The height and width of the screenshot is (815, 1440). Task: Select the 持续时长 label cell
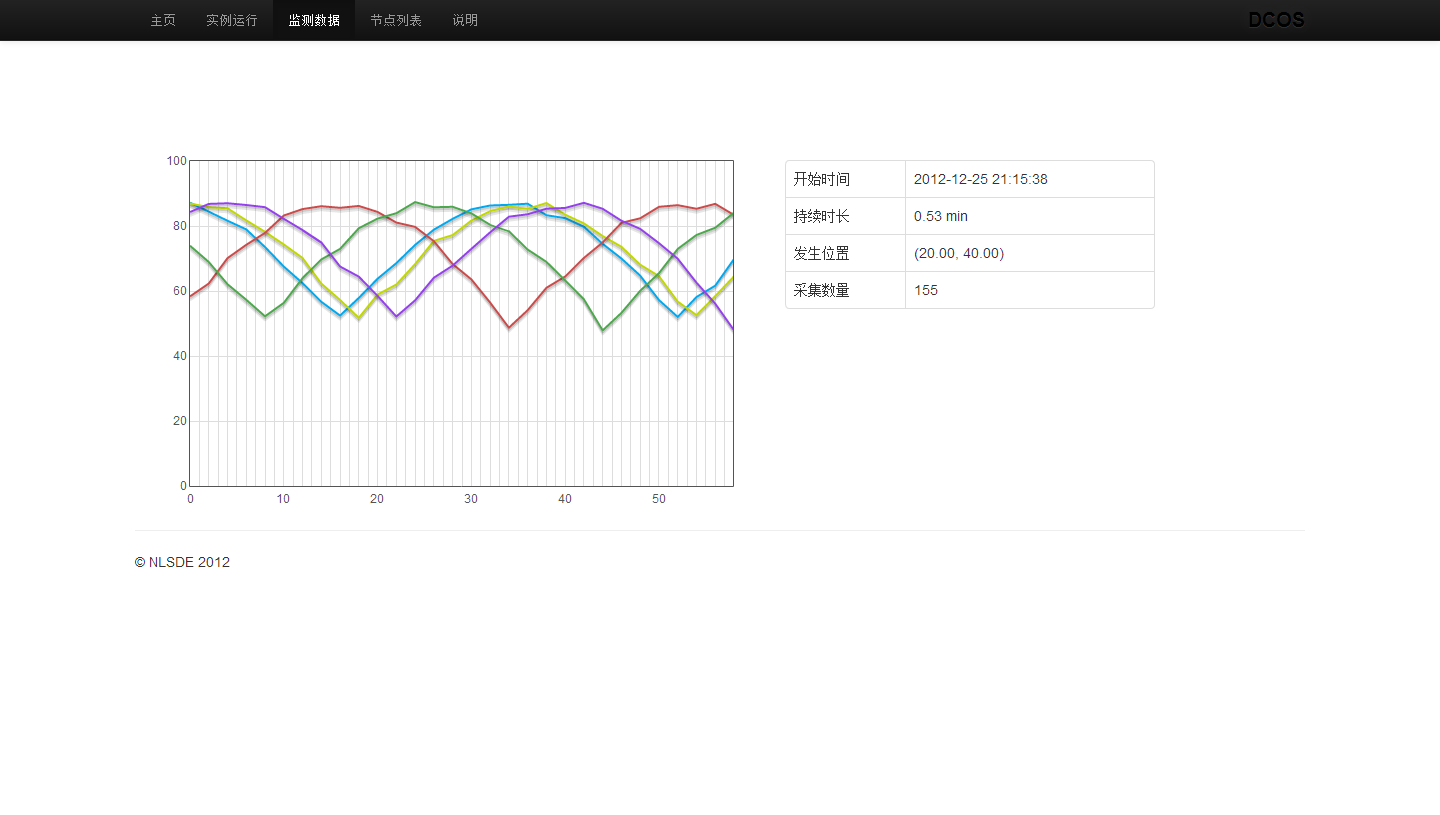846,216
